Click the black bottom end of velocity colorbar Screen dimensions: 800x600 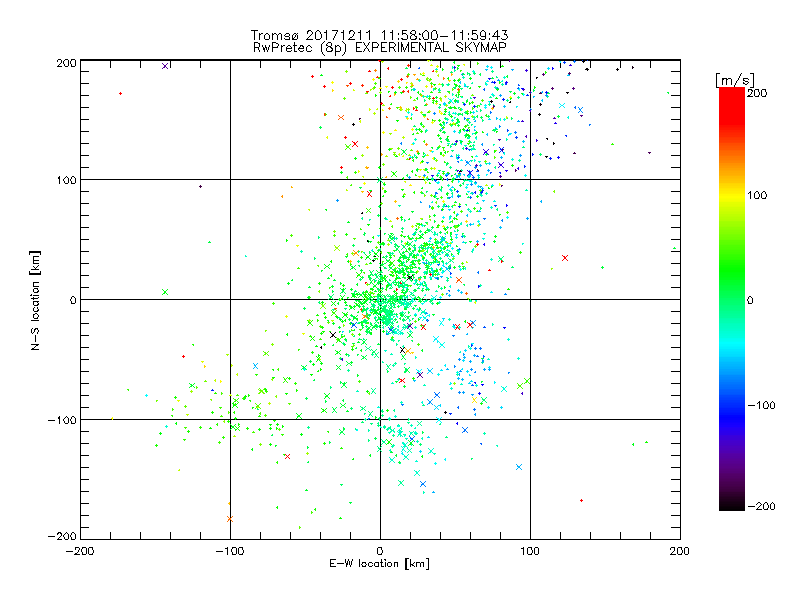click(x=732, y=506)
